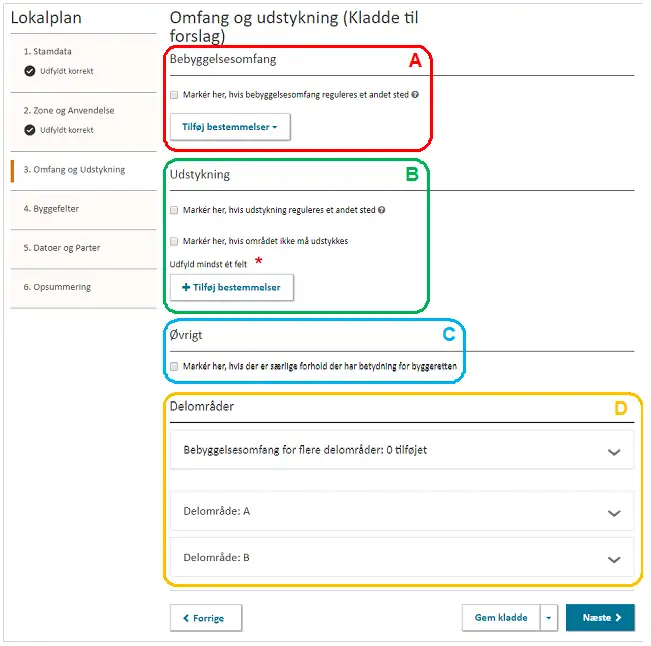Viewport: 651px width, 646px height.
Task: Check 'bebyggelsesomfang reguleres et andet sted' box
Action: (175, 95)
